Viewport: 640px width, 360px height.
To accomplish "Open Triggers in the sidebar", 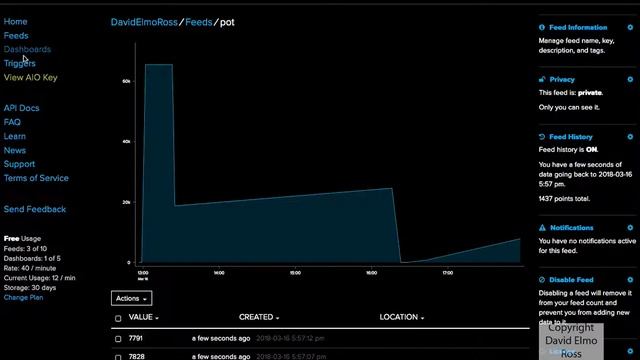I will (x=20, y=64).
